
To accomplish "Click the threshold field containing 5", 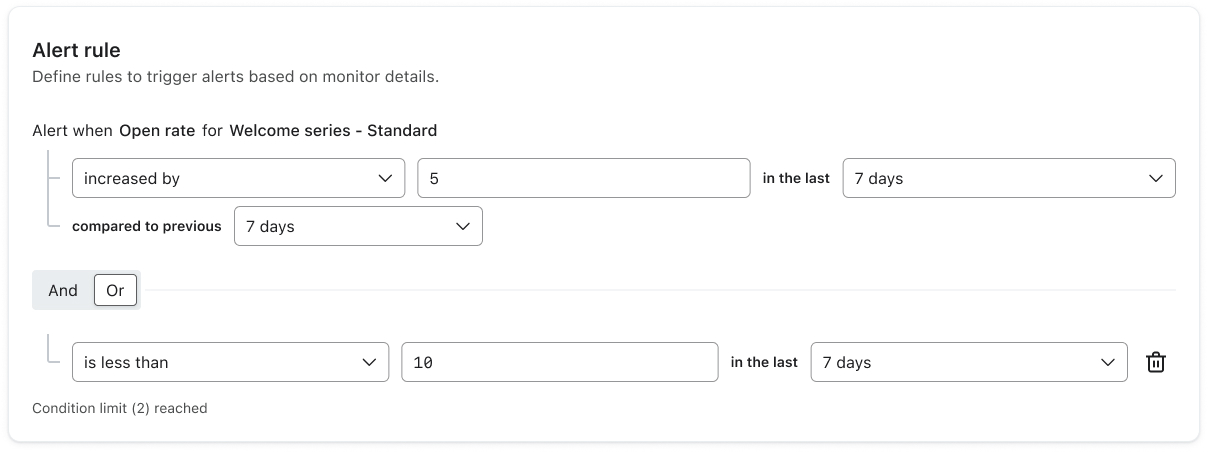I will point(583,178).
